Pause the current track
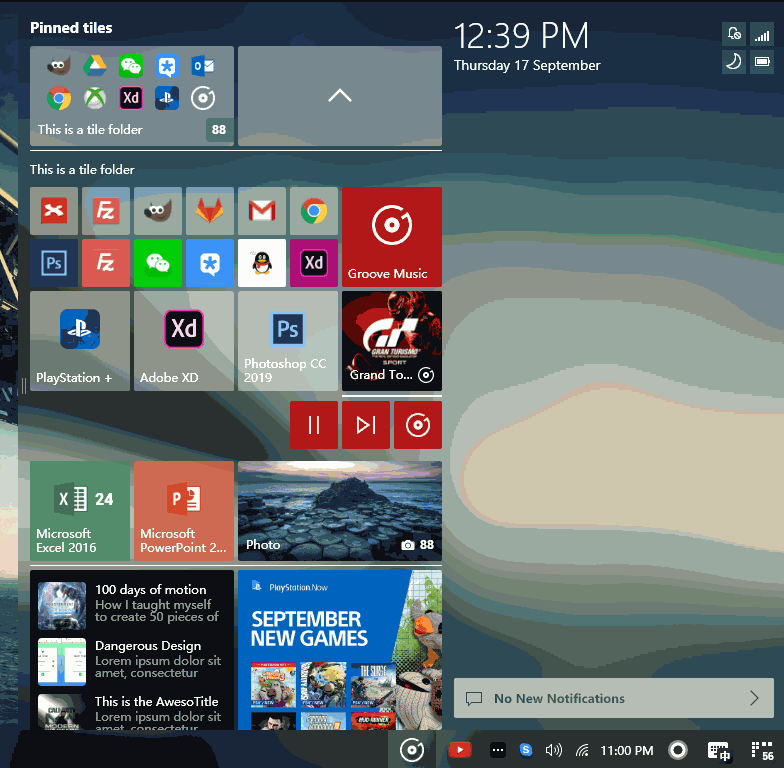The image size is (784, 768). (x=314, y=425)
